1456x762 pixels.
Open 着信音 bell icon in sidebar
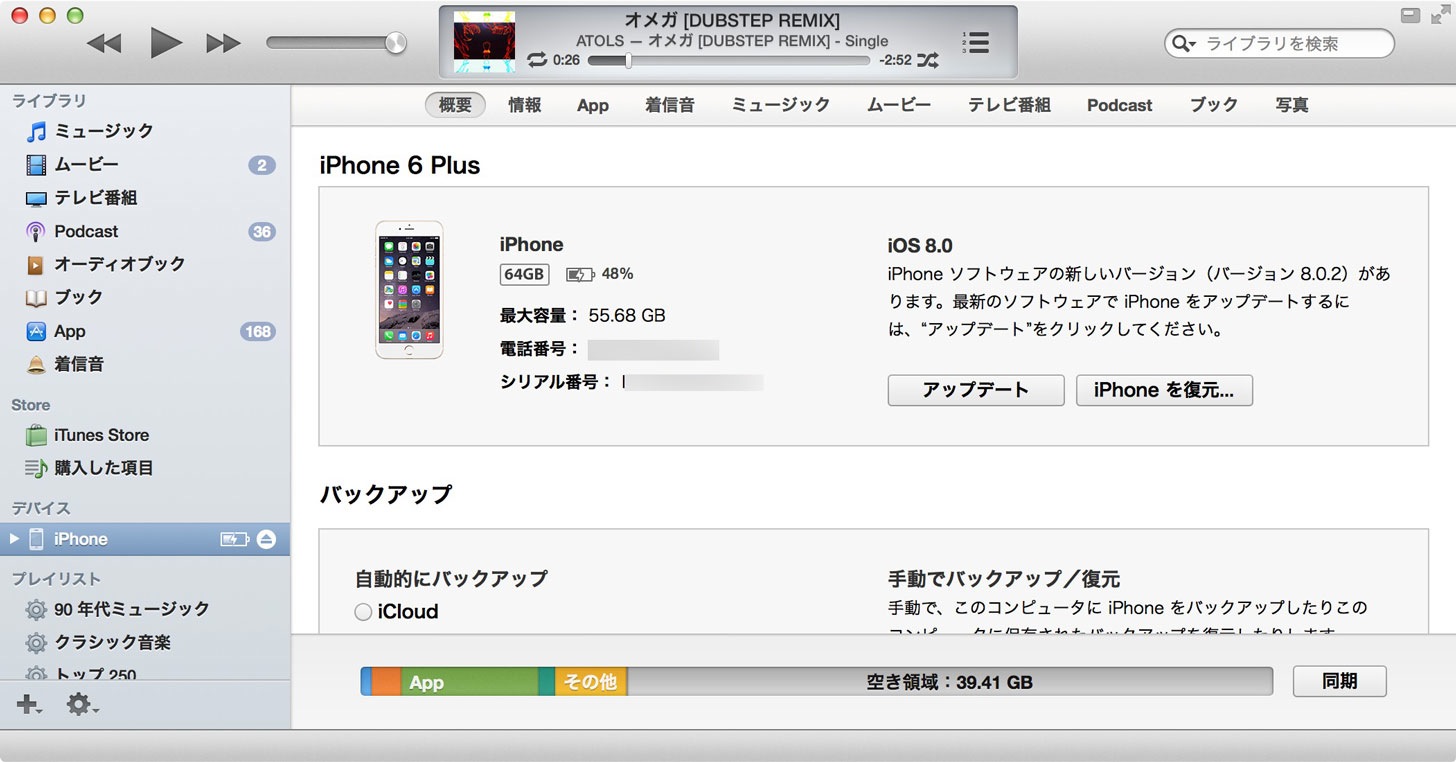coord(36,364)
